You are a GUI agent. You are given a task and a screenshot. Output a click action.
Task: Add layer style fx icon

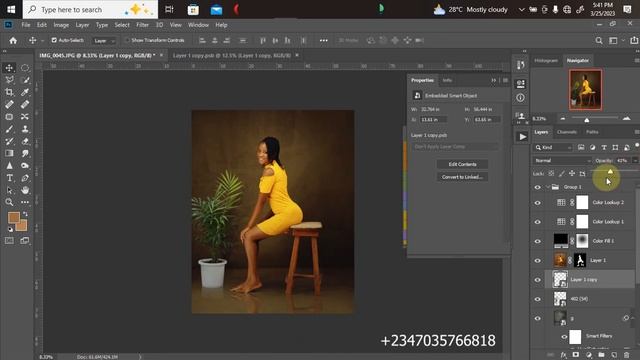pyautogui.click(x=564, y=355)
